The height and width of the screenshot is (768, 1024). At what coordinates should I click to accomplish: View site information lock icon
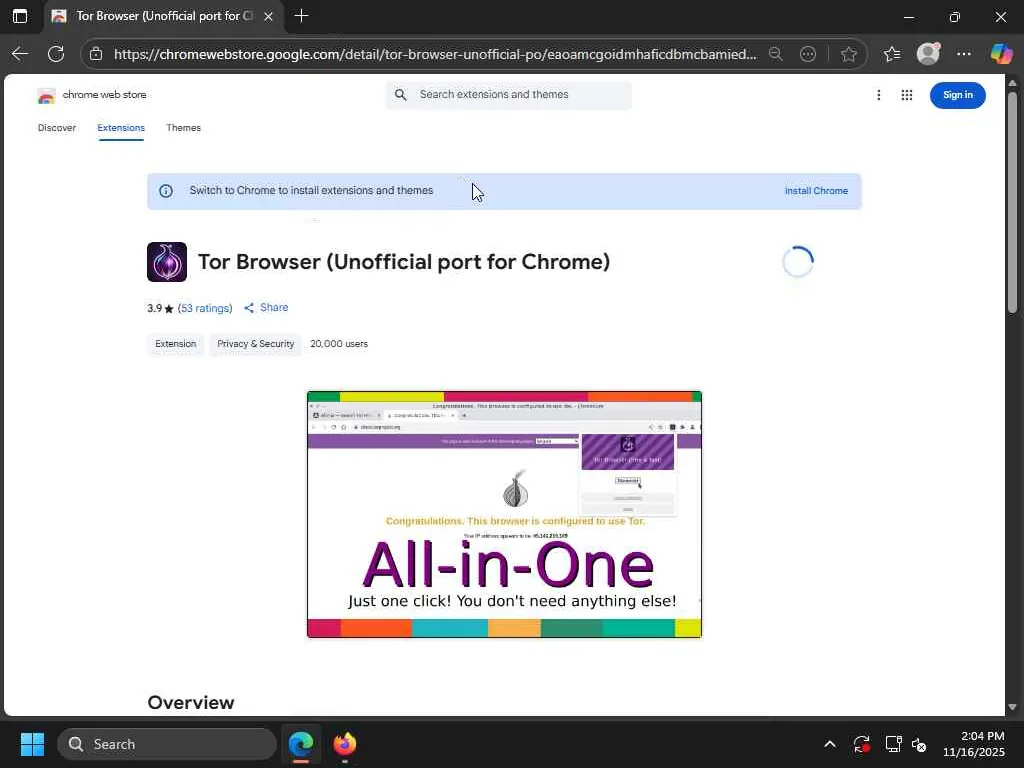[x=96, y=54]
